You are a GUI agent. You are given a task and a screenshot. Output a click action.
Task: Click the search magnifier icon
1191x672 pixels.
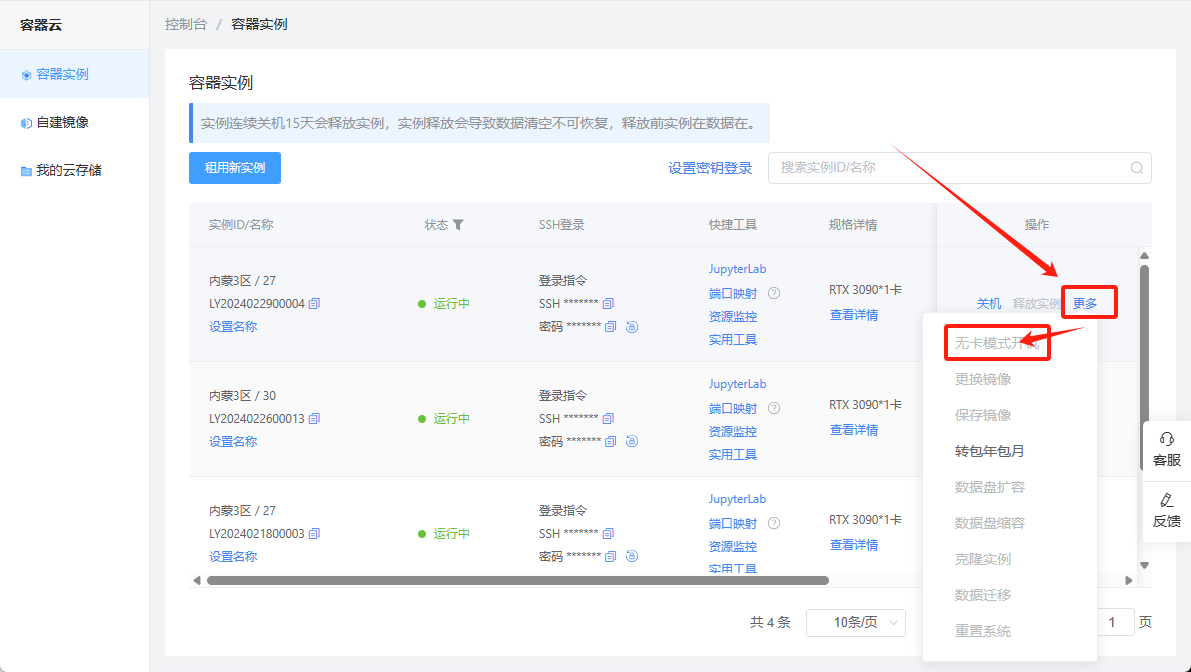point(1136,168)
